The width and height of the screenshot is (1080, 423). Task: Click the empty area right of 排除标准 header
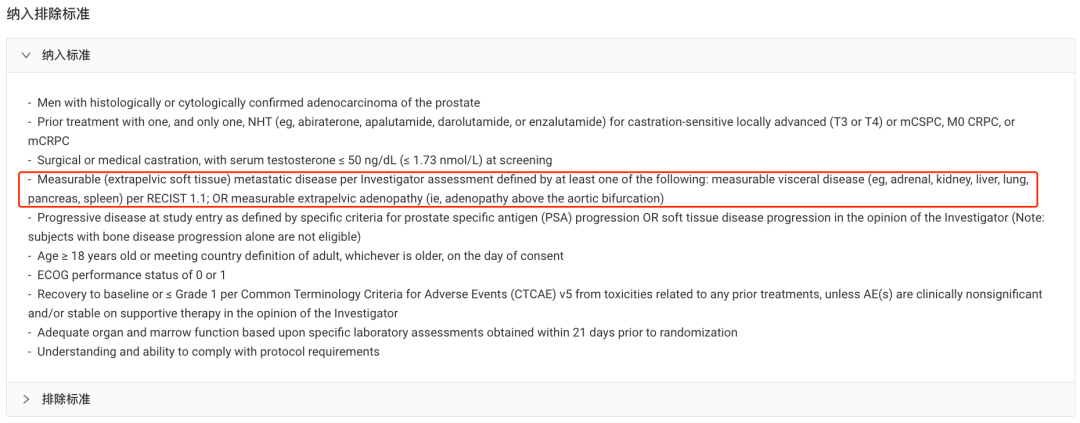click(x=600, y=399)
